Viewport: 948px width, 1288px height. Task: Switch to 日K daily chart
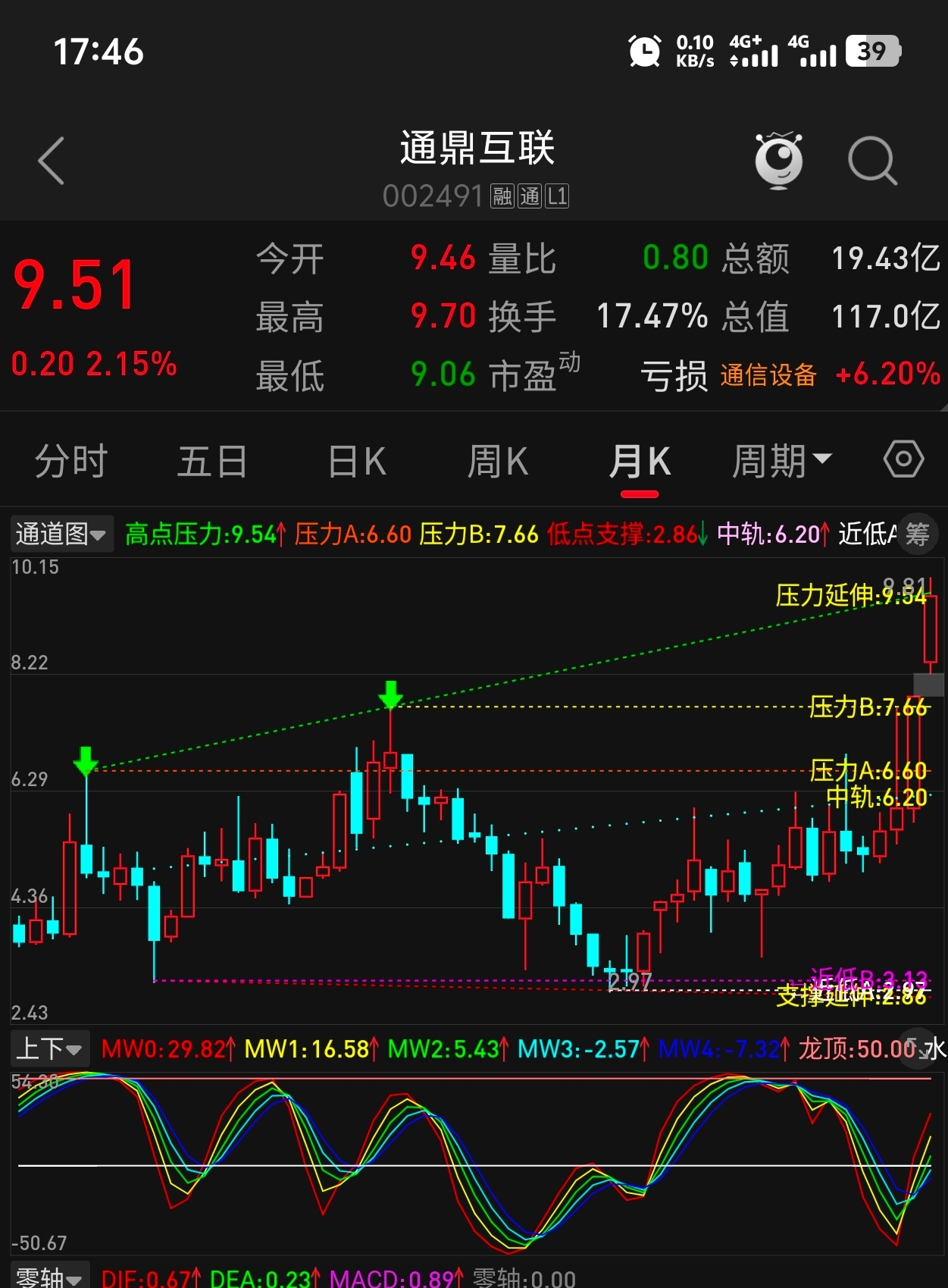pyautogui.click(x=357, y=461)
